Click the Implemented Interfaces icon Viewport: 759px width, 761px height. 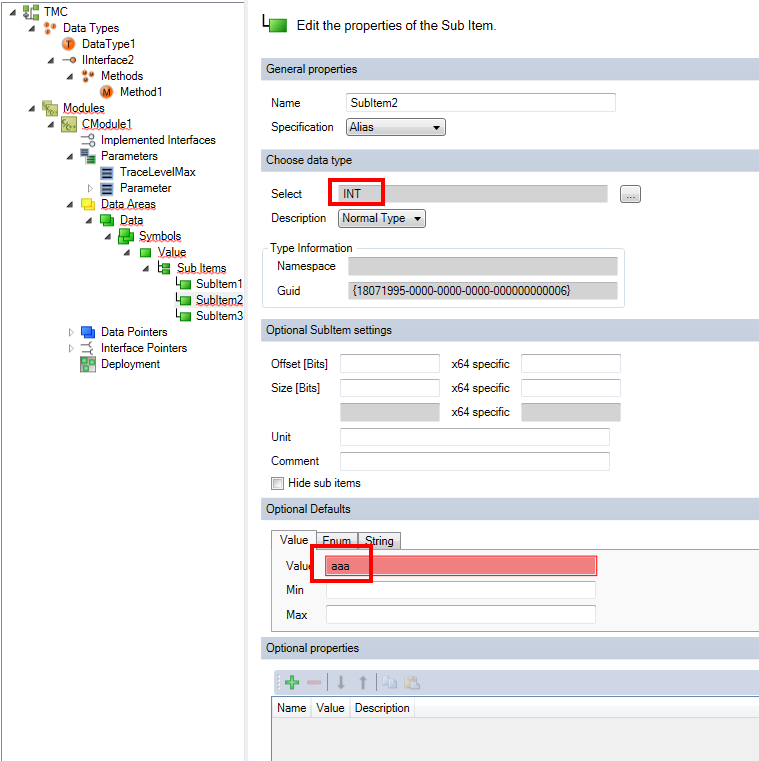click(x=88, y=140)
